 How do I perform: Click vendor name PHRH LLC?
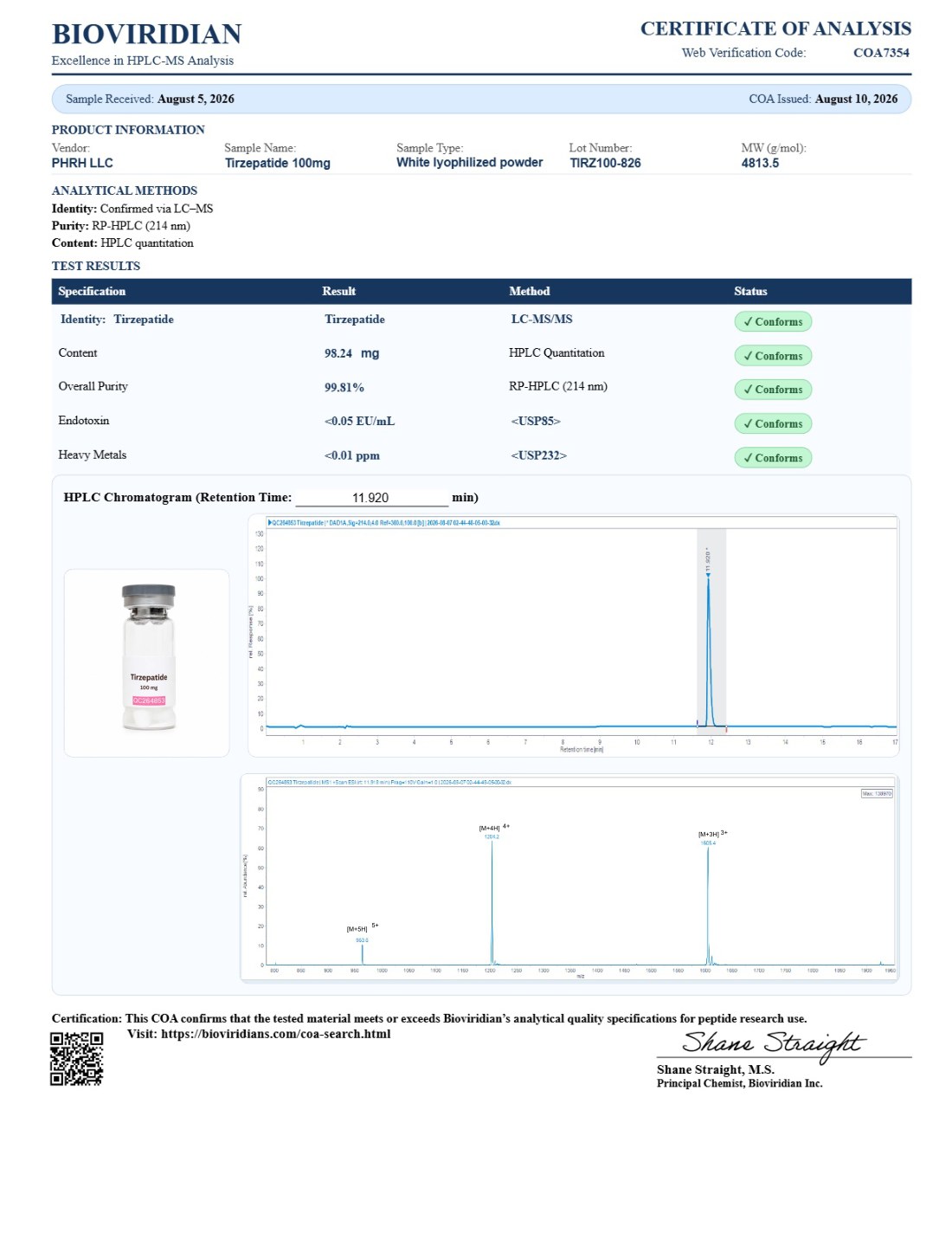pos(82,163)
